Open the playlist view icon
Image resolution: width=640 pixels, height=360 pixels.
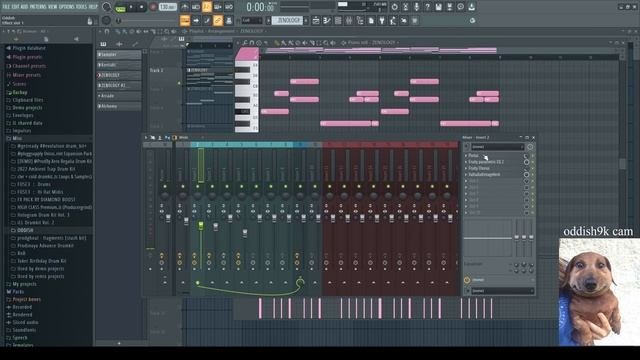pos(316,20)
